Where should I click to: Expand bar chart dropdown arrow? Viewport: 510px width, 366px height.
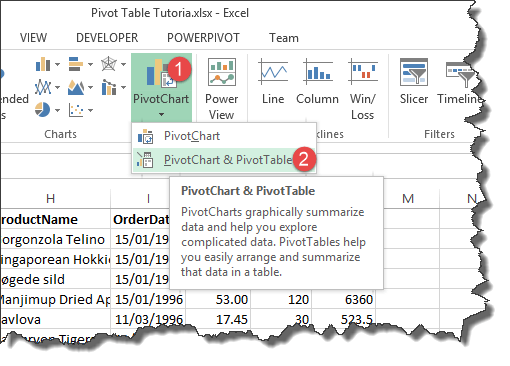pos(90,64)
